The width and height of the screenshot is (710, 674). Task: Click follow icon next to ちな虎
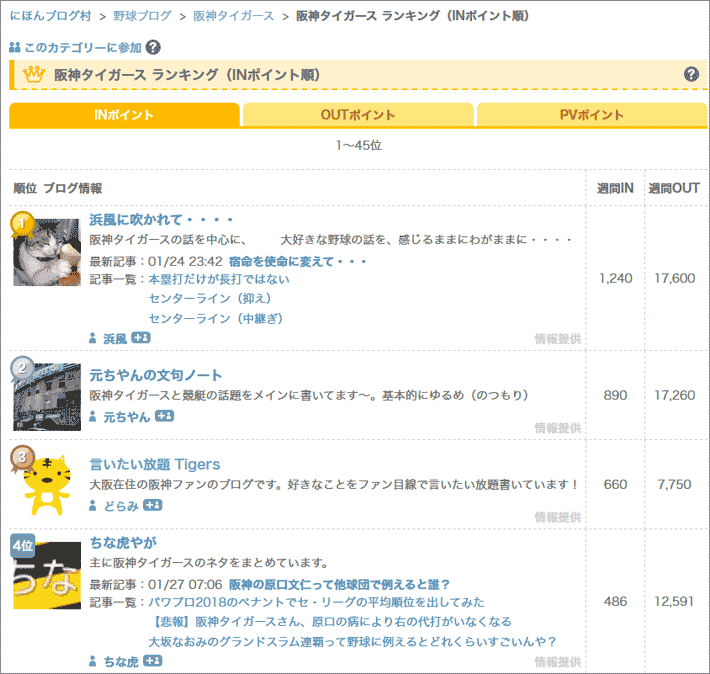(153, 661)
